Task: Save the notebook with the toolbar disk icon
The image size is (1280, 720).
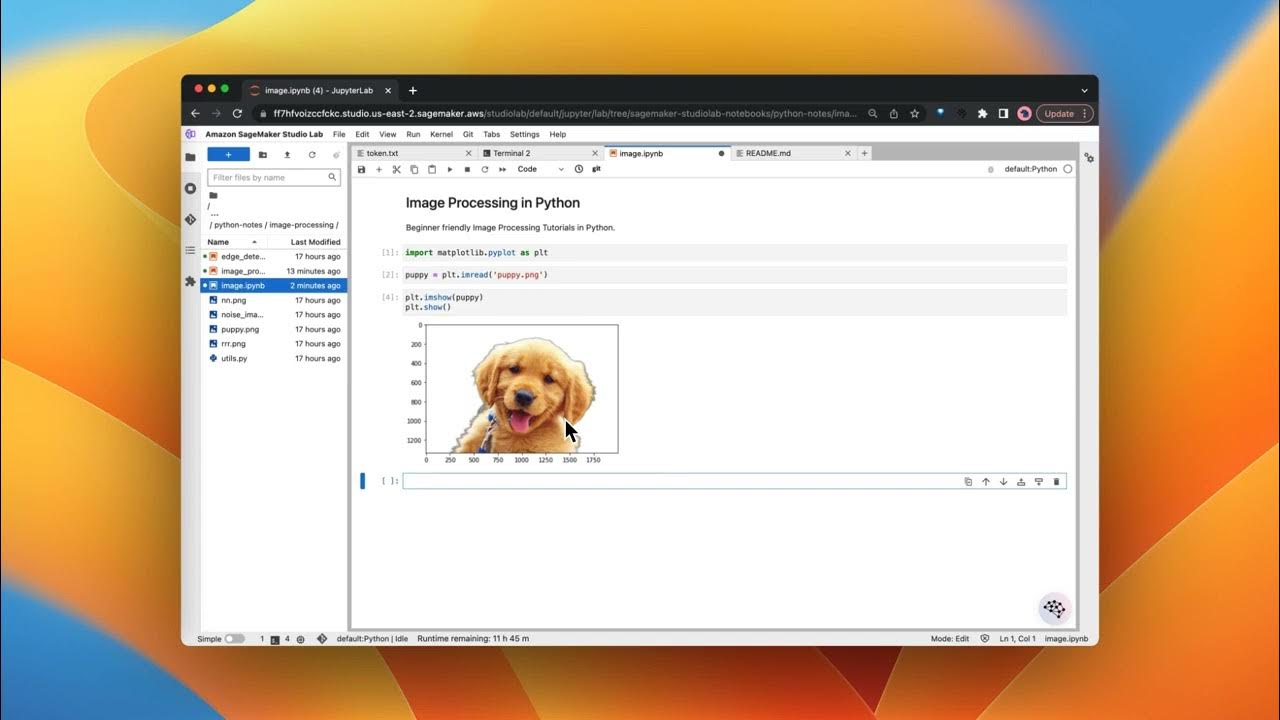Action: pos(361,170)
